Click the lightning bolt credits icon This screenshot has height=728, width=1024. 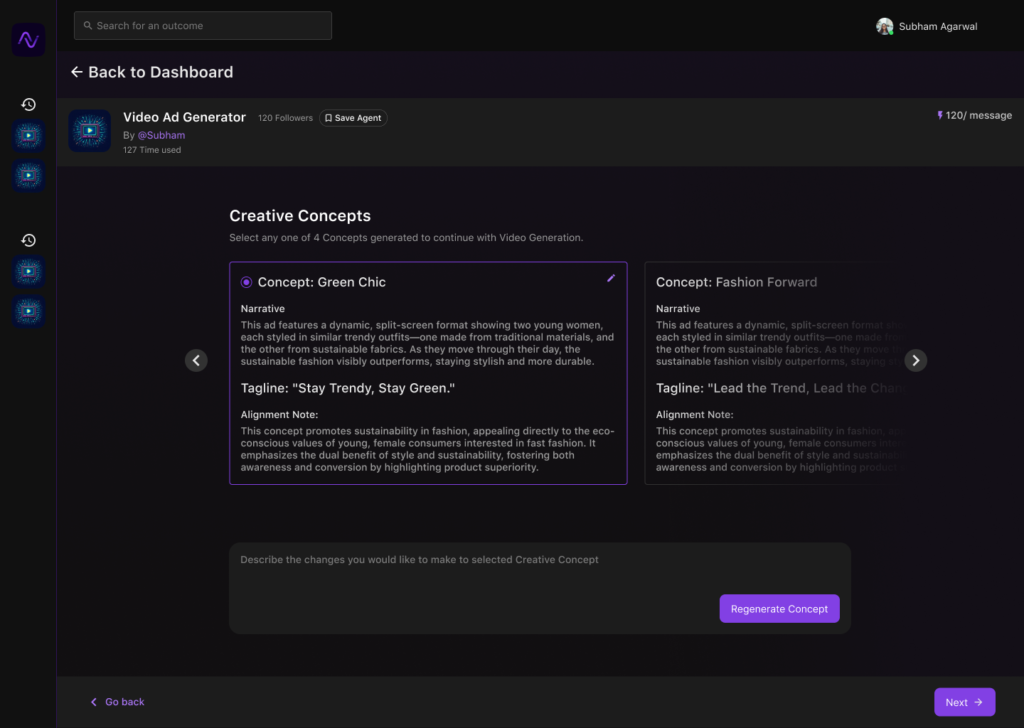tap(940, 116)
